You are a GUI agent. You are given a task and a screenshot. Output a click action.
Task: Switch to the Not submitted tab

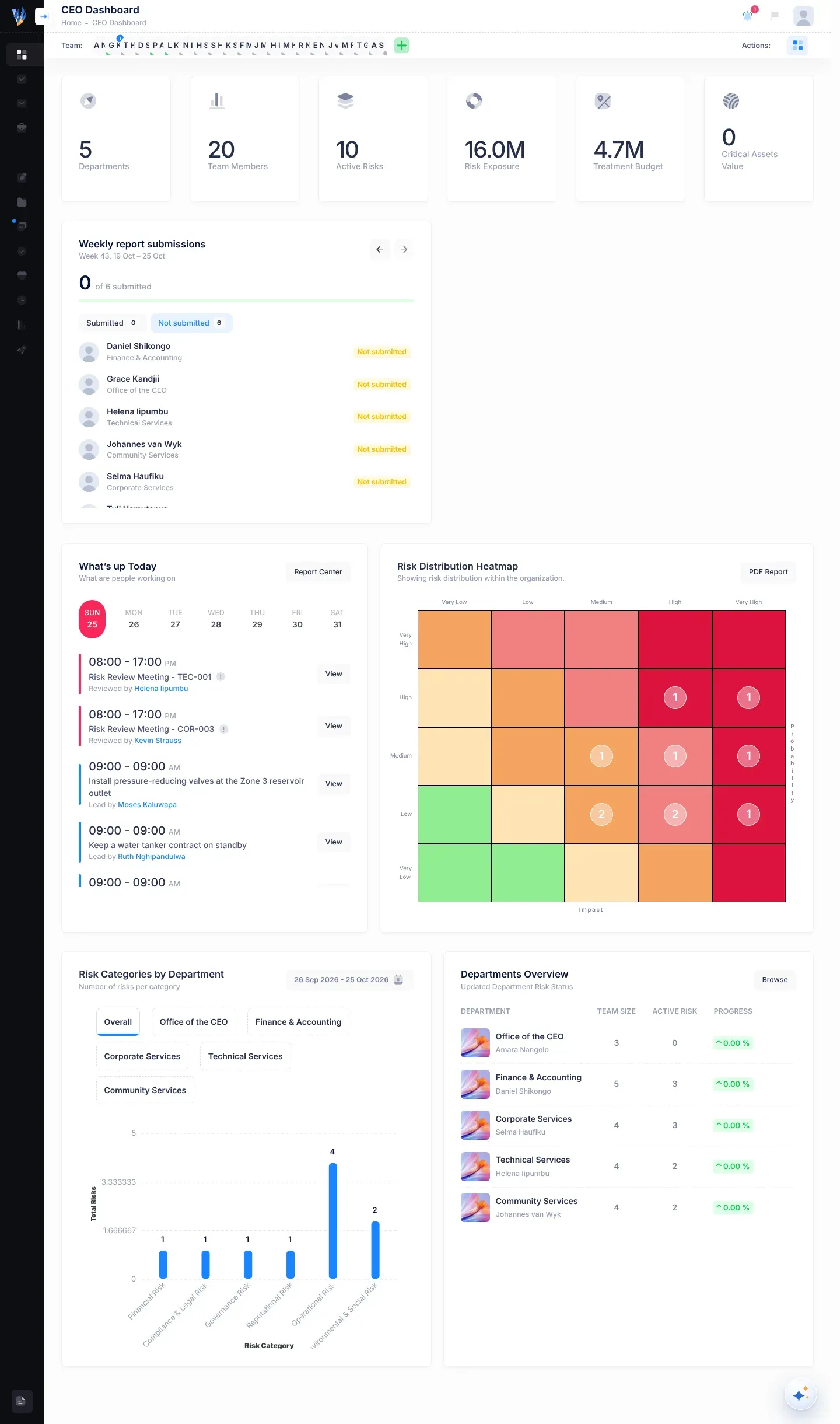(x=191, y=323)
